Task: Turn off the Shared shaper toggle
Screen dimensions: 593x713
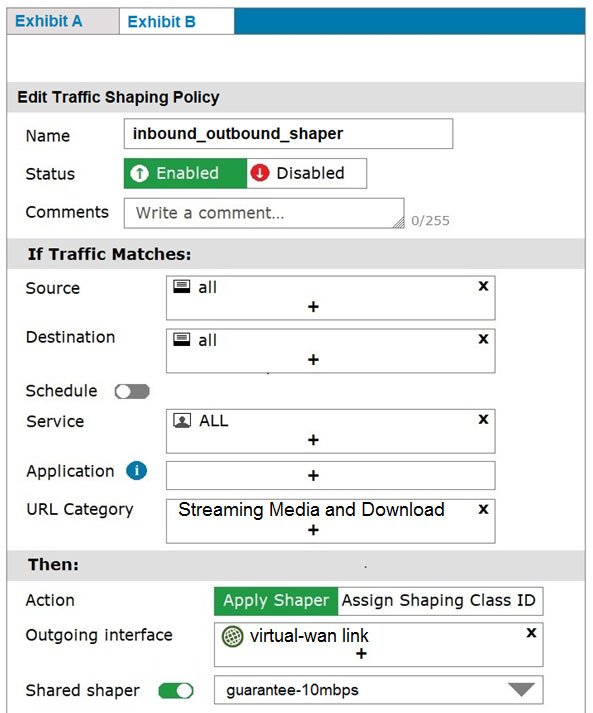Action: [x=176, y=691]
